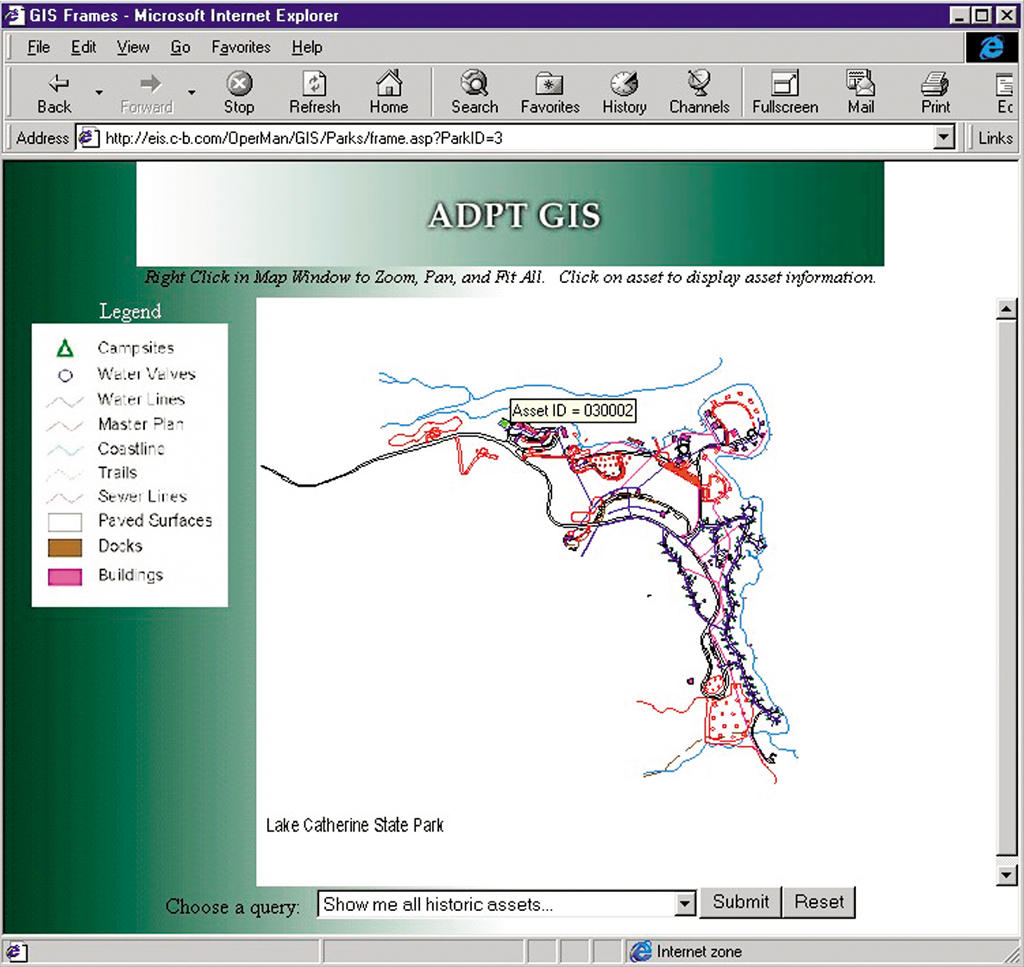The image size is (1024, 967).
Task: Click the Sewer Lines legend symbol
Action: tap(65, 498)
